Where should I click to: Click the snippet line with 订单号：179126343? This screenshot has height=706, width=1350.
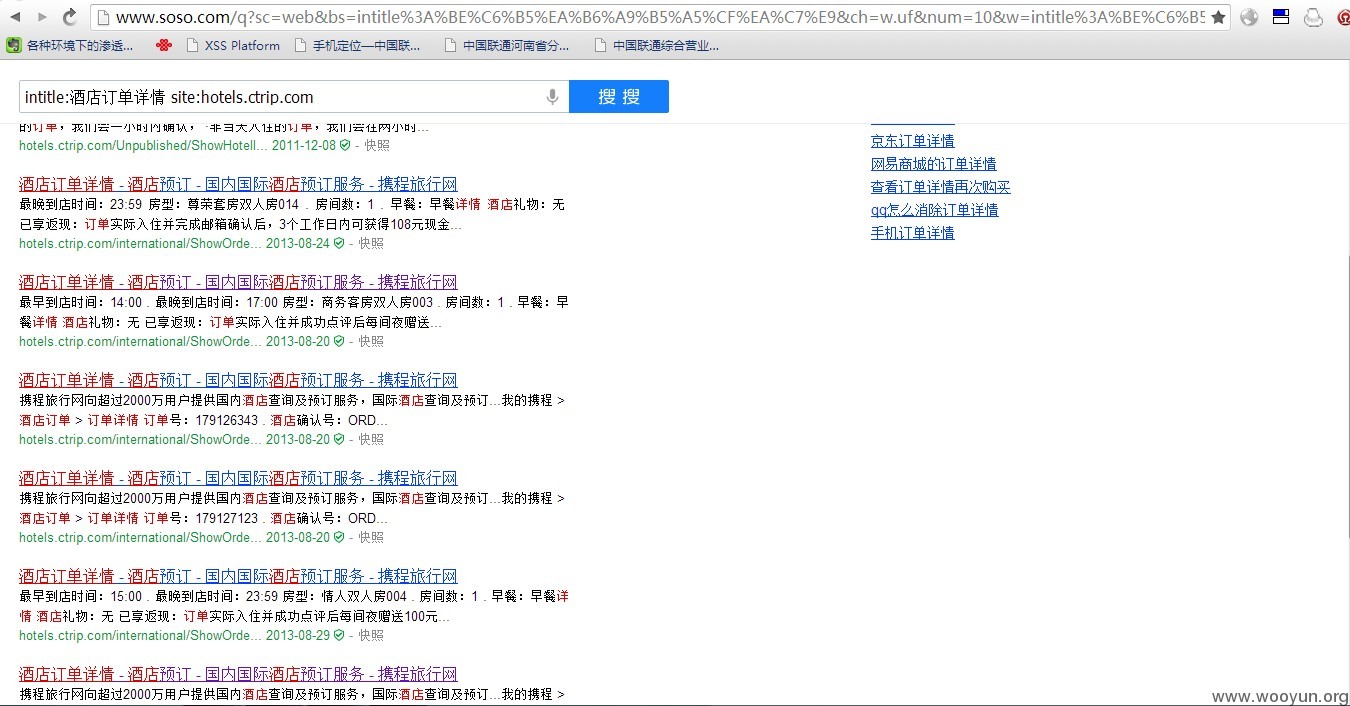[203, 420]
